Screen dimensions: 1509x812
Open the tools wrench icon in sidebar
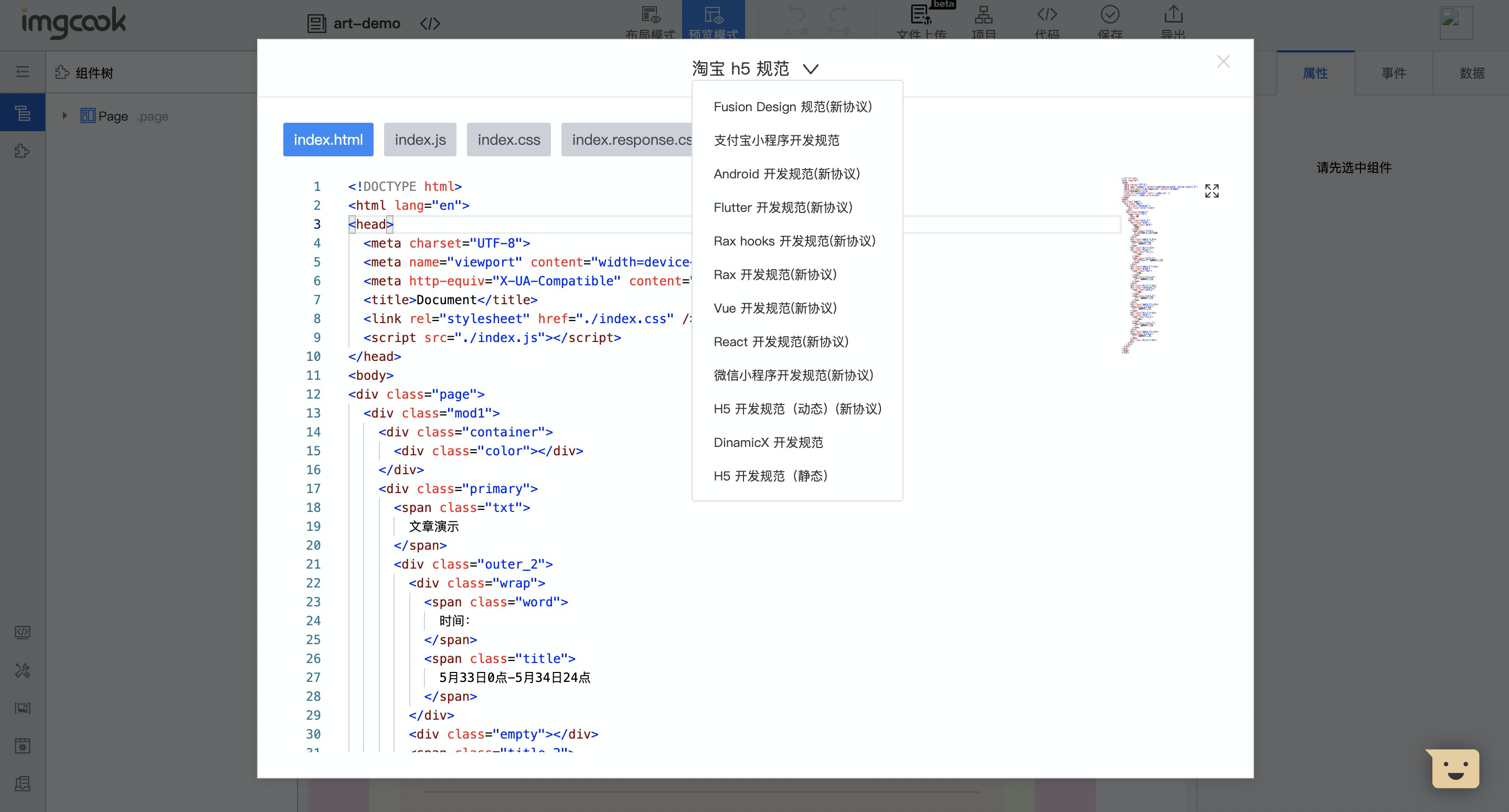(x=22, y=670)
